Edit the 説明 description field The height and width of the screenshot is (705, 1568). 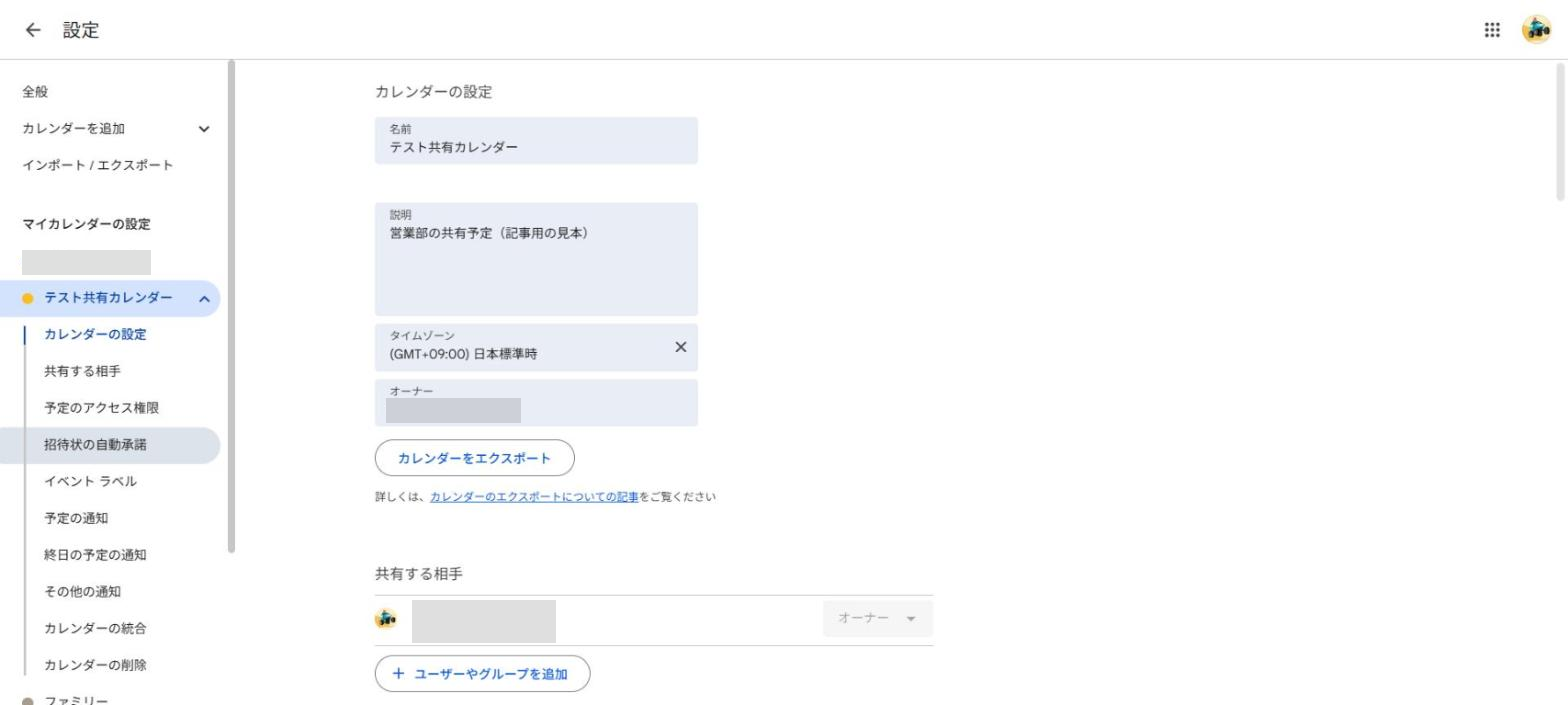pyautogui.click(x=536, y=259)
